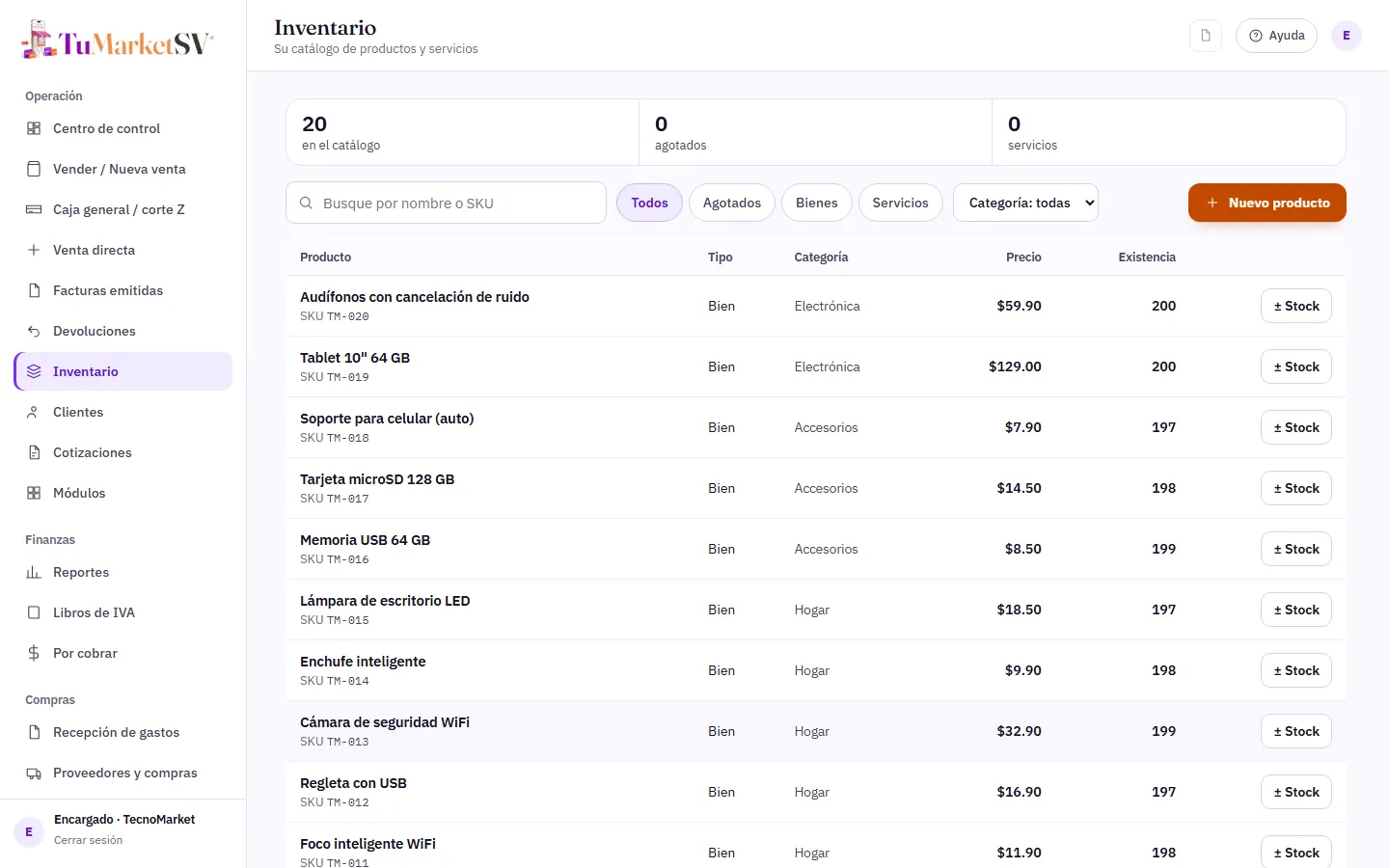The width and height of the screenshot is (1389, 868).
Task: Toggle the Servicios filter chip
Action: coord(900,203)
